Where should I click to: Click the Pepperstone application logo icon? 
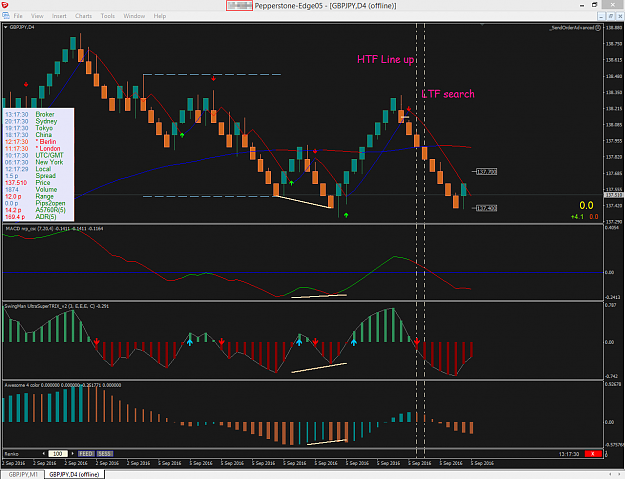(x=5, y=5)
